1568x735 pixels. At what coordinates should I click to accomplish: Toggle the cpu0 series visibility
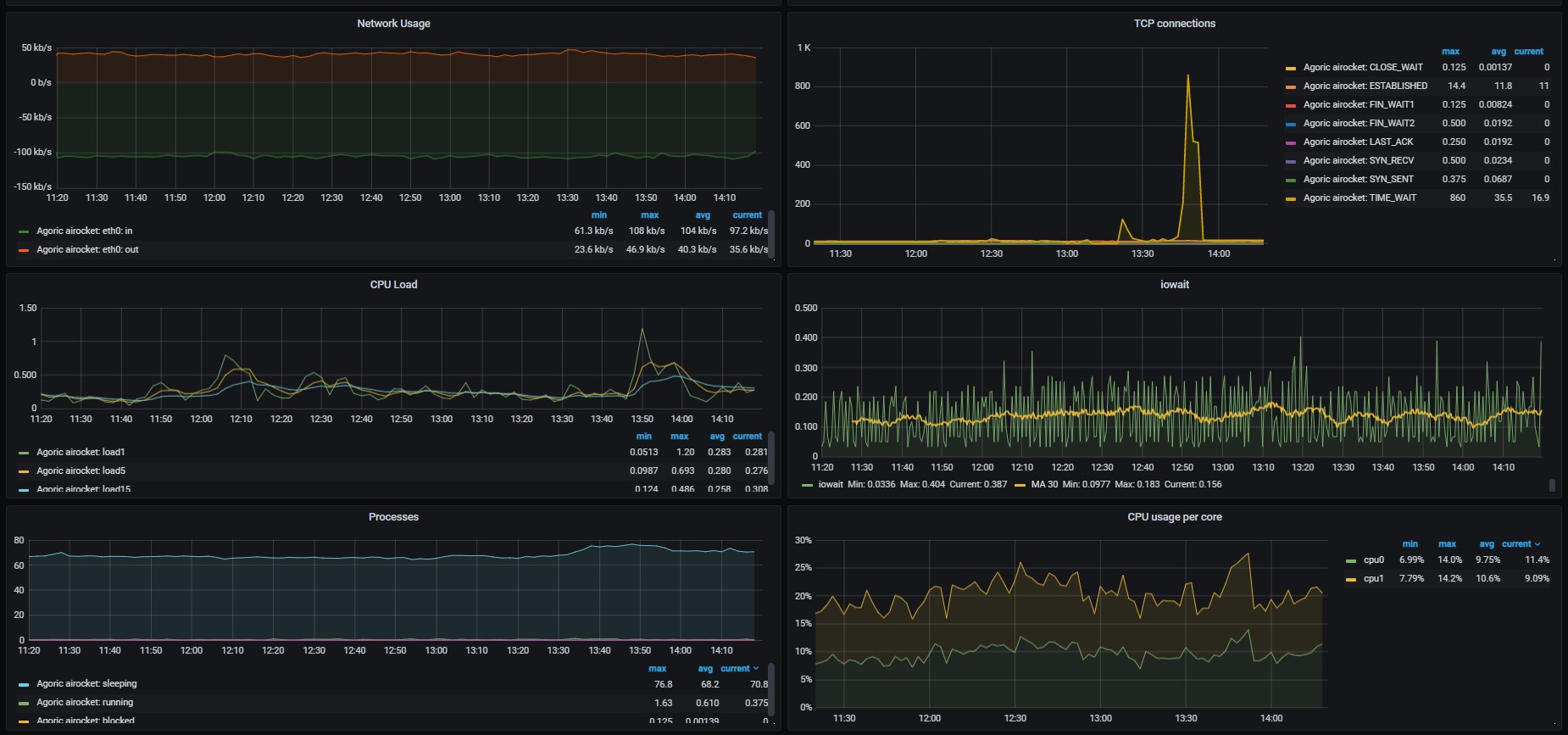[x=1373, y=560]
